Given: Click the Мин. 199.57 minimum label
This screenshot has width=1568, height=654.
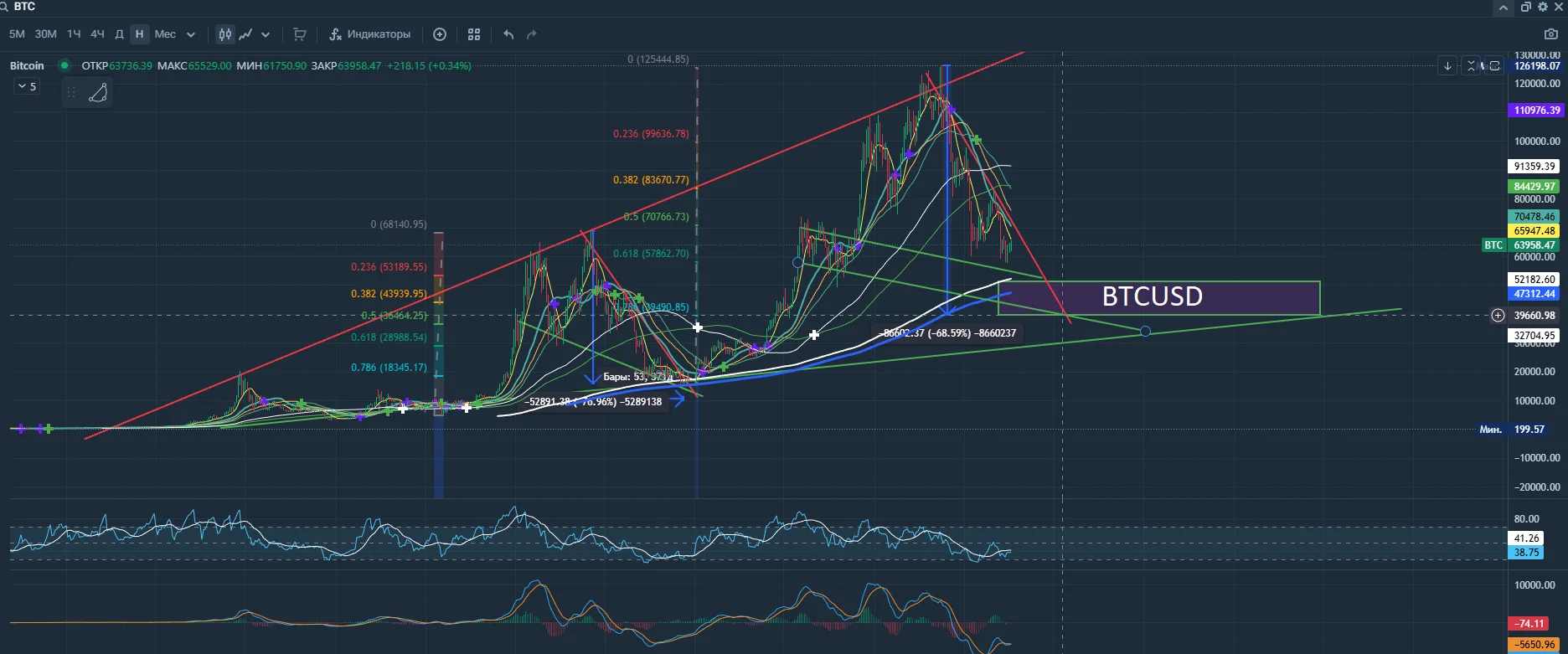Looking at the screenshot, I should 1511,430.
